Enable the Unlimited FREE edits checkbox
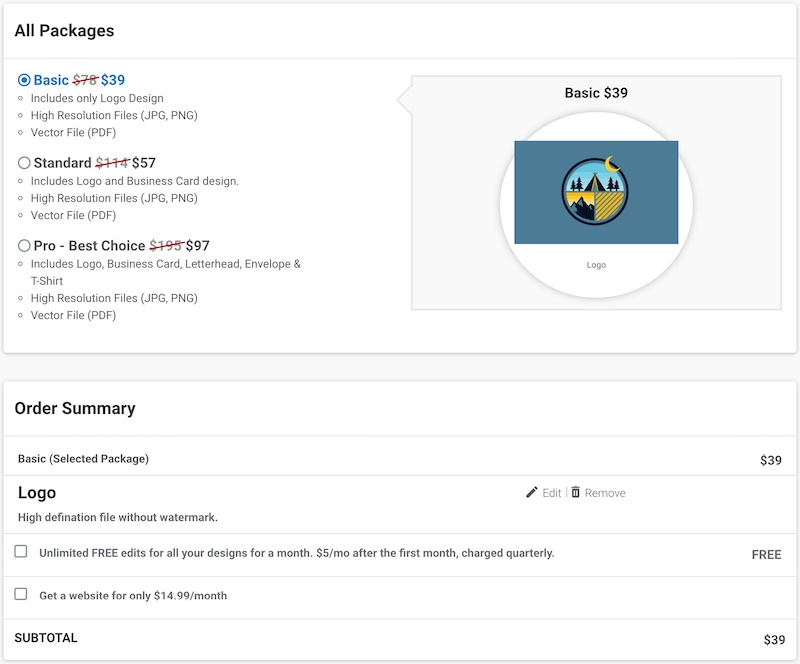Image resolution: width=800 pixels, height=664 pixels. point(21,551)
